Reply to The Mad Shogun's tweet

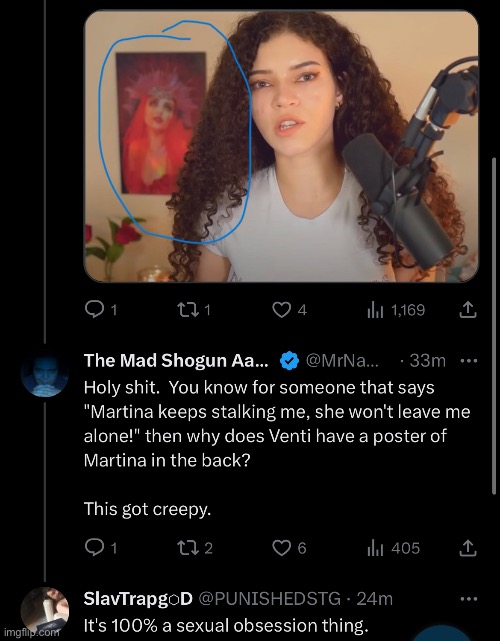tap(101, 548)
